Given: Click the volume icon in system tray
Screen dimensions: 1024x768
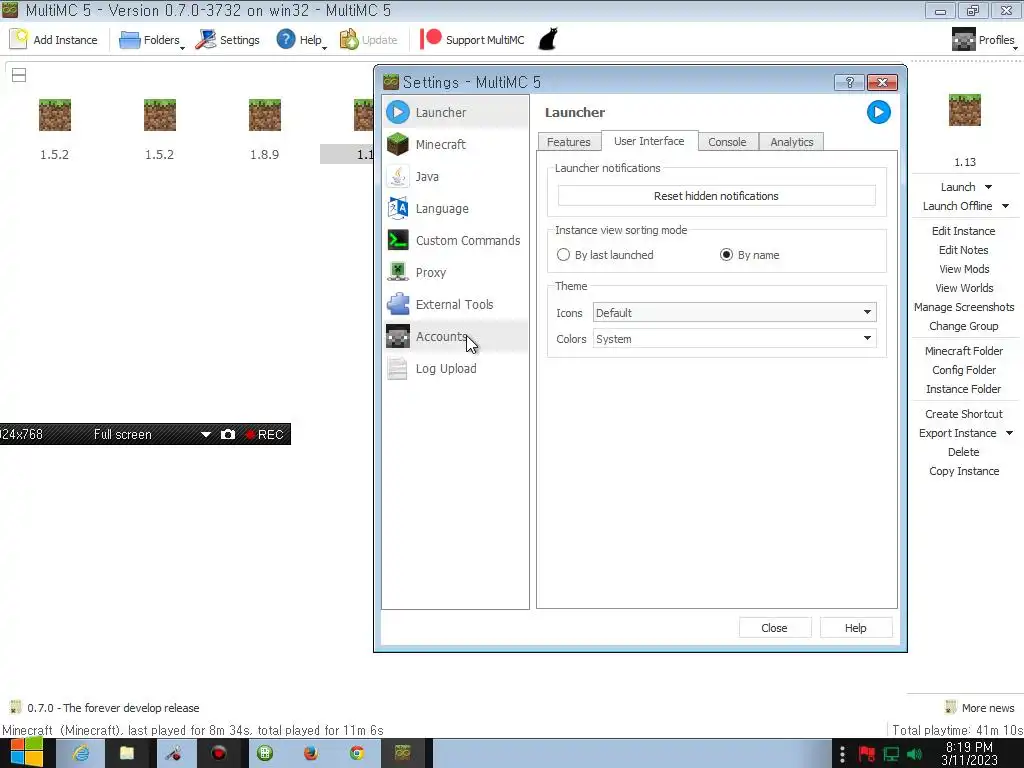Looking at the screenshot, I should [914, 754].
